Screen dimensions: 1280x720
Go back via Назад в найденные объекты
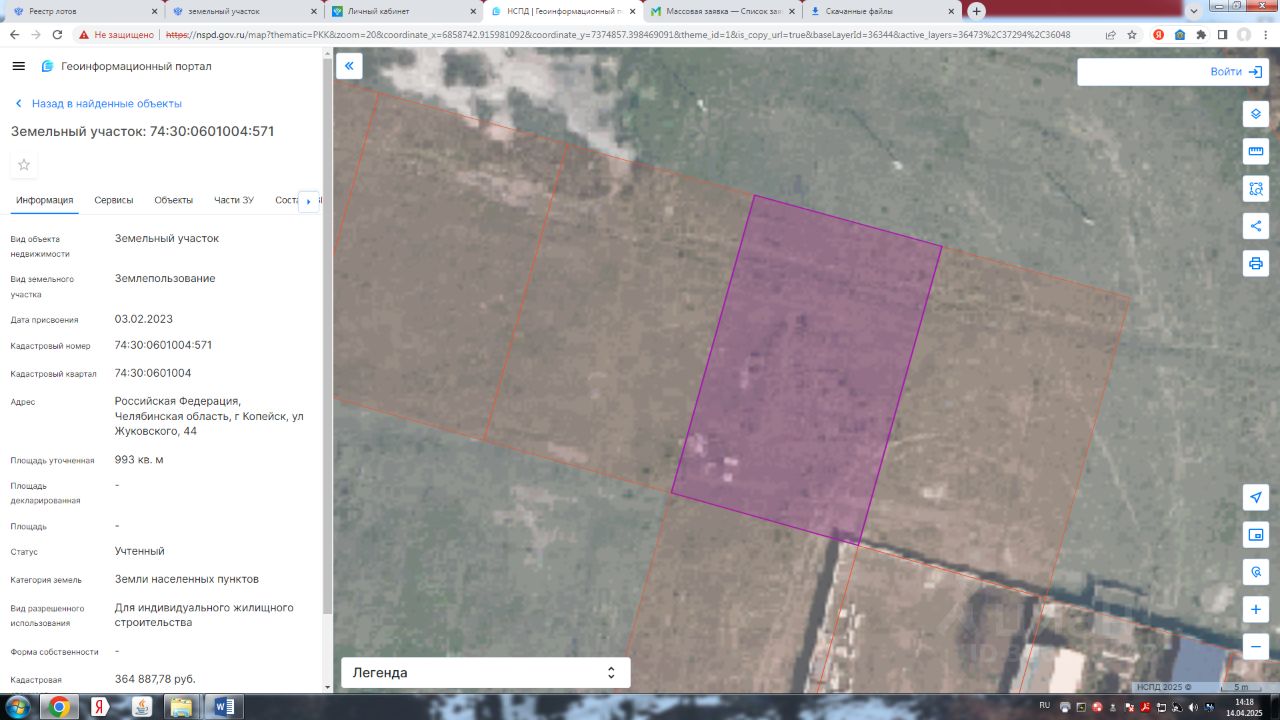click(98, 104)
